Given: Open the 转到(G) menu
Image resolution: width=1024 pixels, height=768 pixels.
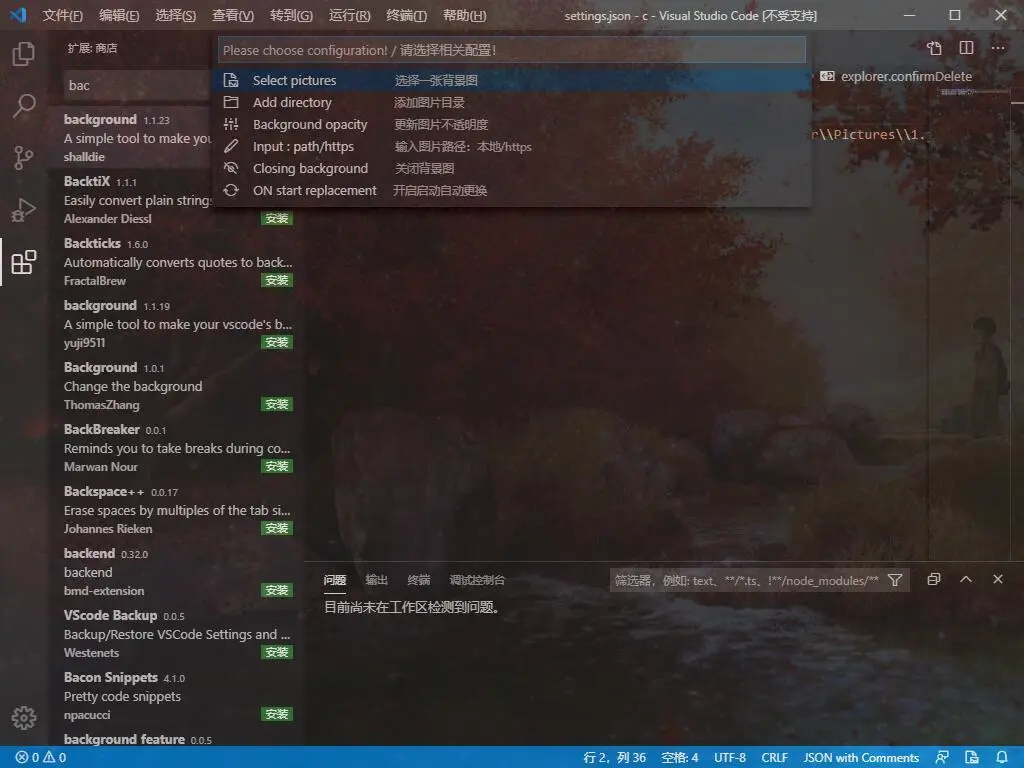Looking at the screenshot, I should [291, 15].
